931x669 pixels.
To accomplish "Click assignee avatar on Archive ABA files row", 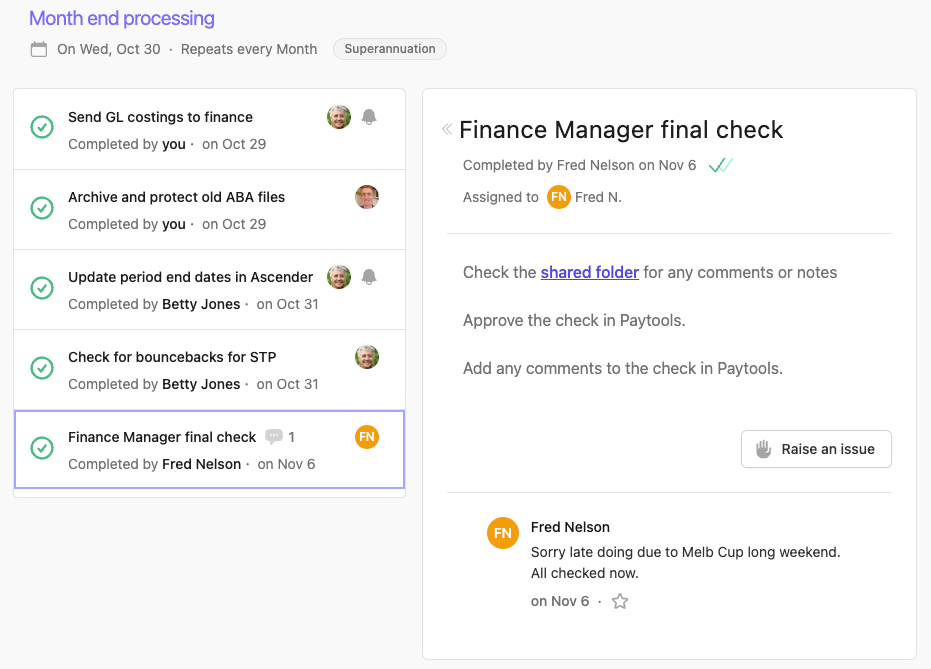I will click(x=367, y=197).
